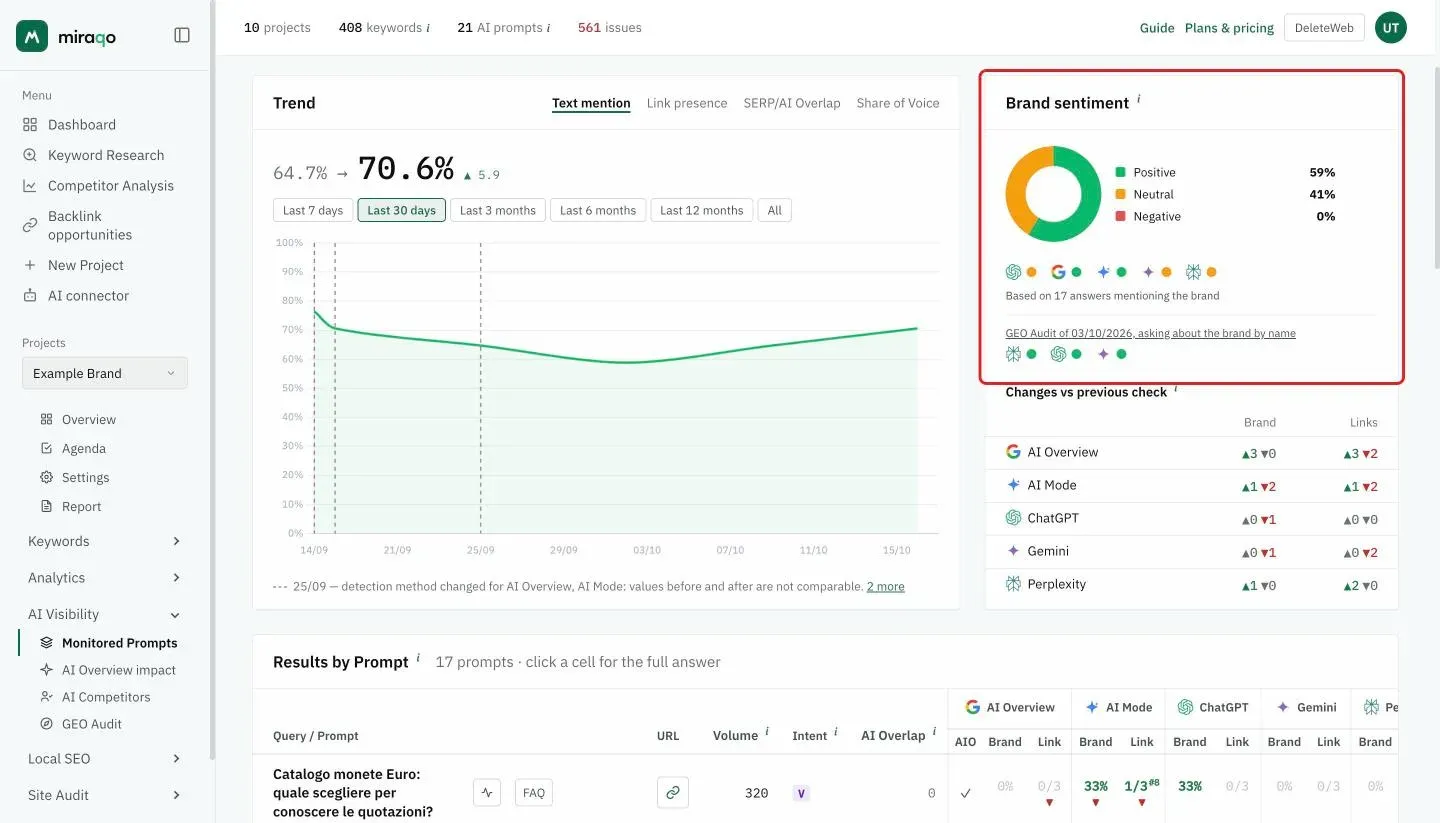Viewport: 1440px width, 823px height.
Task: Open Competitor Analysis via its chart icon
Action: click(30, 186)
